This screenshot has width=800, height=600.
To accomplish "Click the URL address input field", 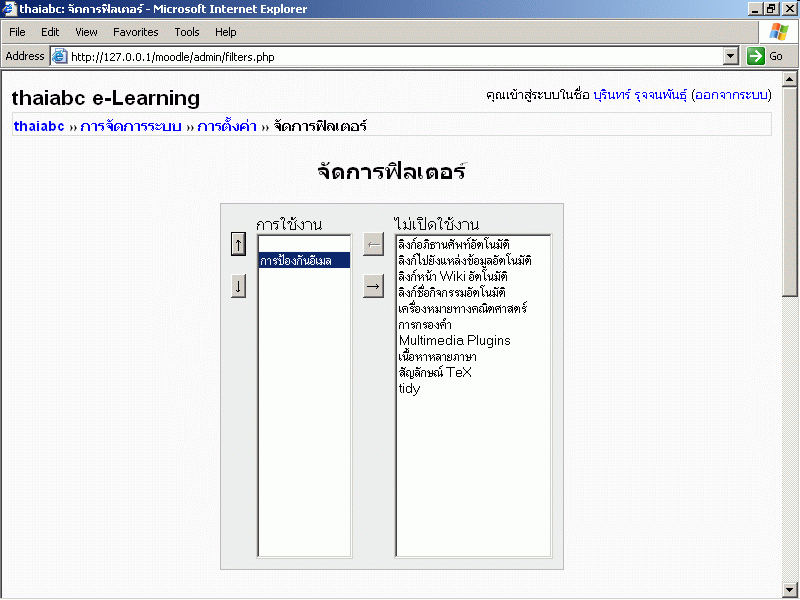I will point(390,57).
